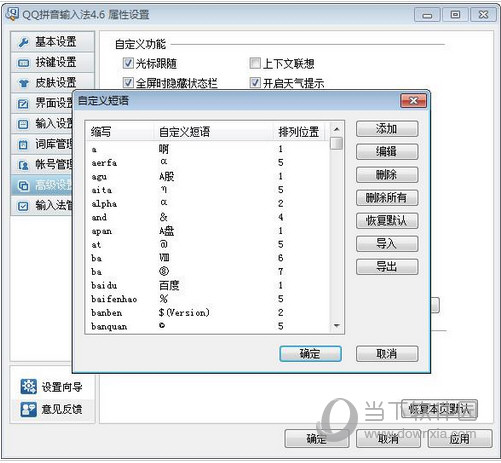Click 确定 in the main settings window

pos(317,439)
